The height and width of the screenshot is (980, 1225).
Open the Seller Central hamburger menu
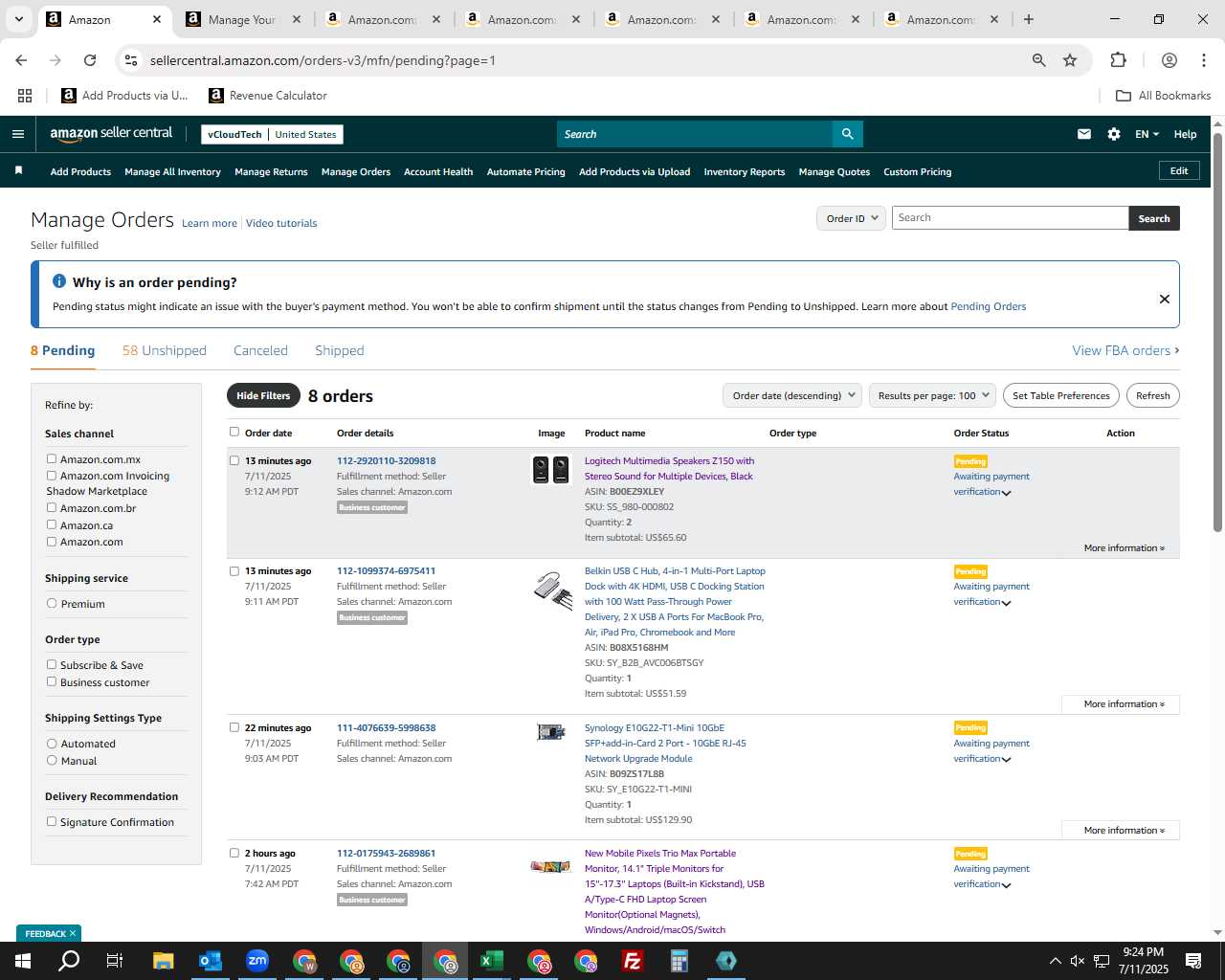click(17, 134)
